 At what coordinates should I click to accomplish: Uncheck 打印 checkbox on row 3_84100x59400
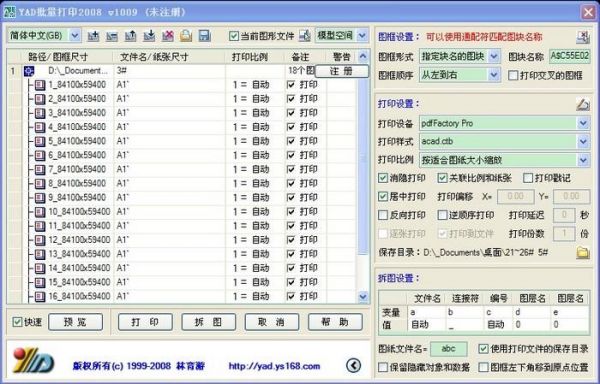pos(291,113)
